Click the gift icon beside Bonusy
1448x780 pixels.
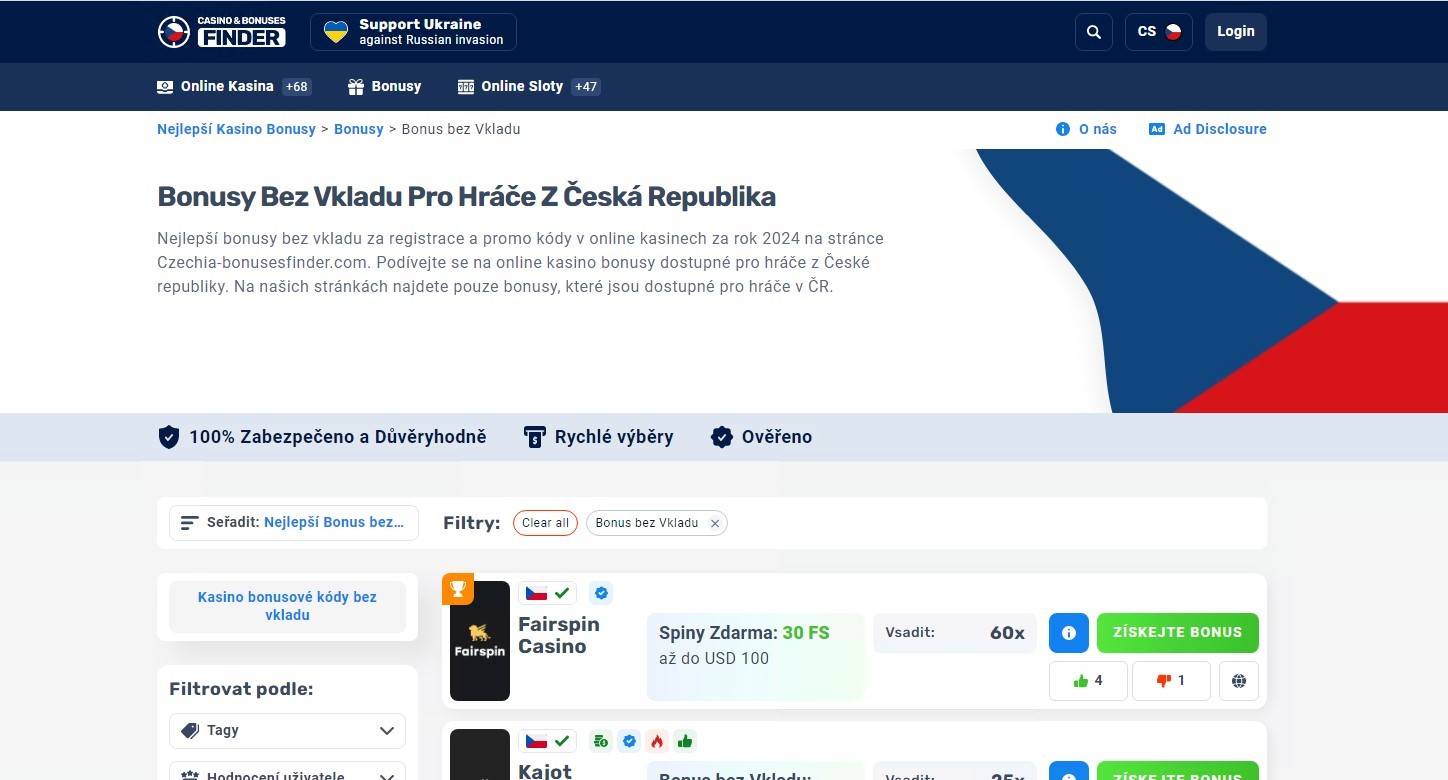(x=356, y=87)
